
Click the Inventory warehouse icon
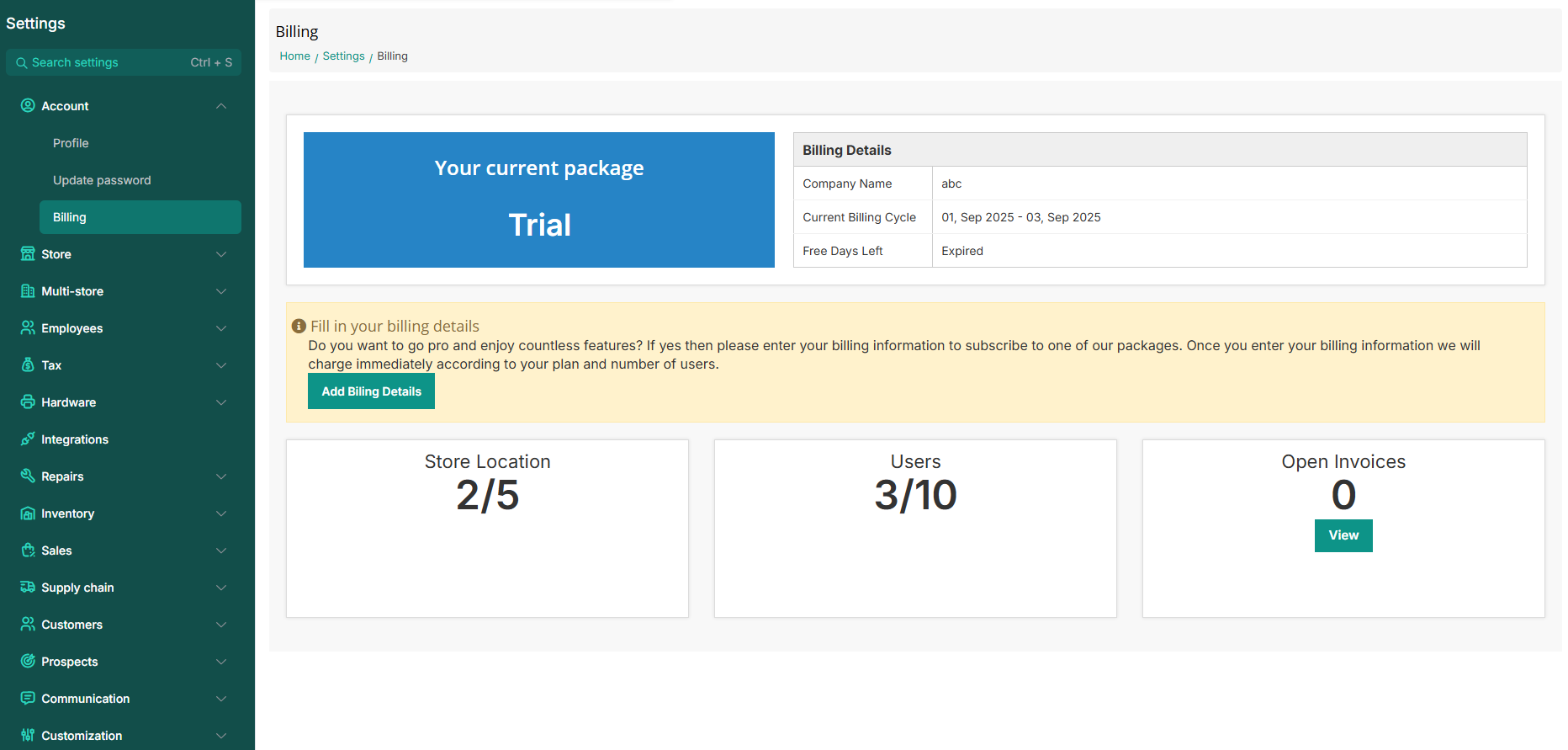pyautogui.click(x=28, y=513)
